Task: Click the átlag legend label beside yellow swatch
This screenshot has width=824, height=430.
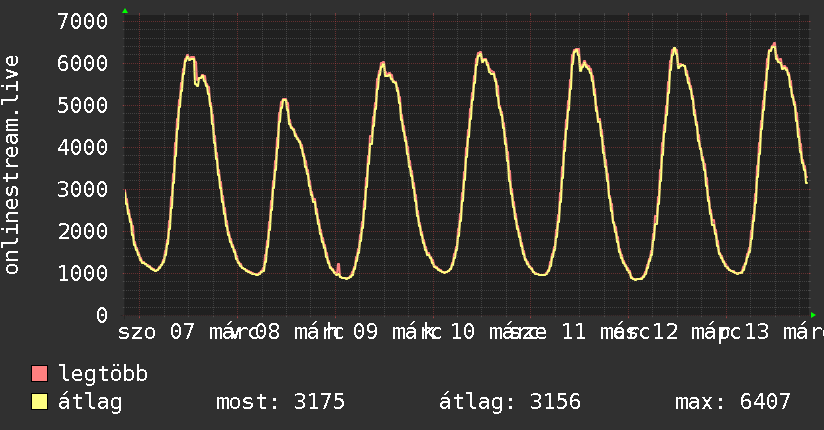Action: point(90,402)
